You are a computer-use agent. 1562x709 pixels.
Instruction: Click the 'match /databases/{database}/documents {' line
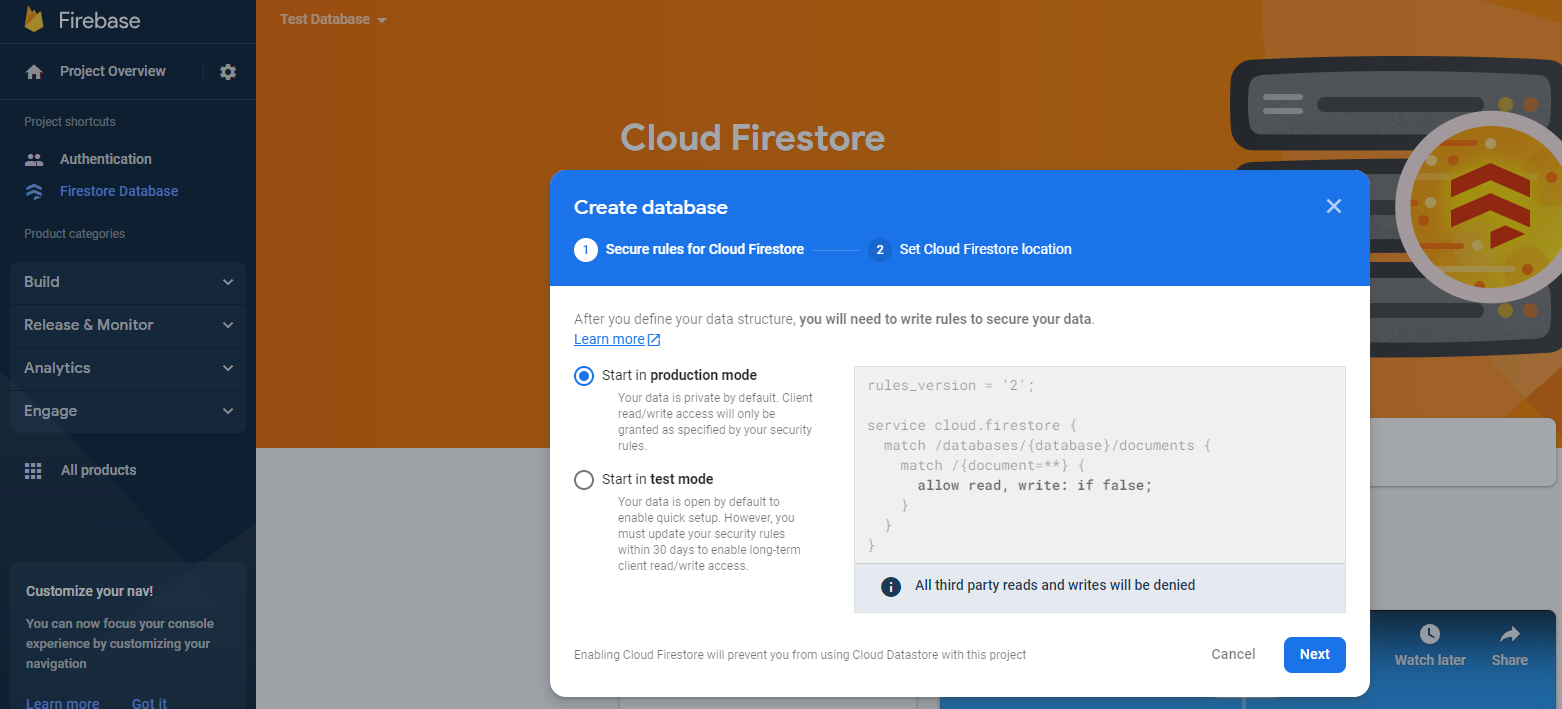point(1047,446)
